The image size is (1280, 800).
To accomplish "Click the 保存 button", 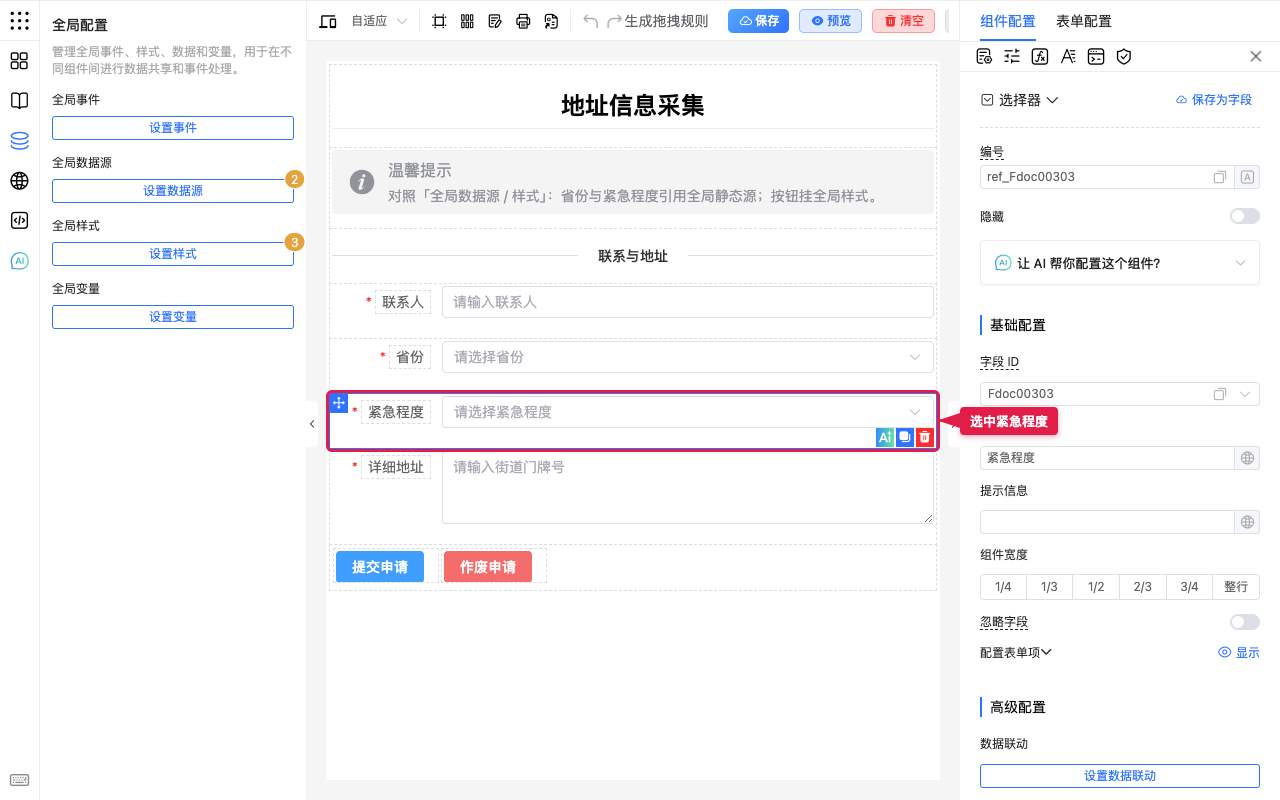I will [758, 21].
